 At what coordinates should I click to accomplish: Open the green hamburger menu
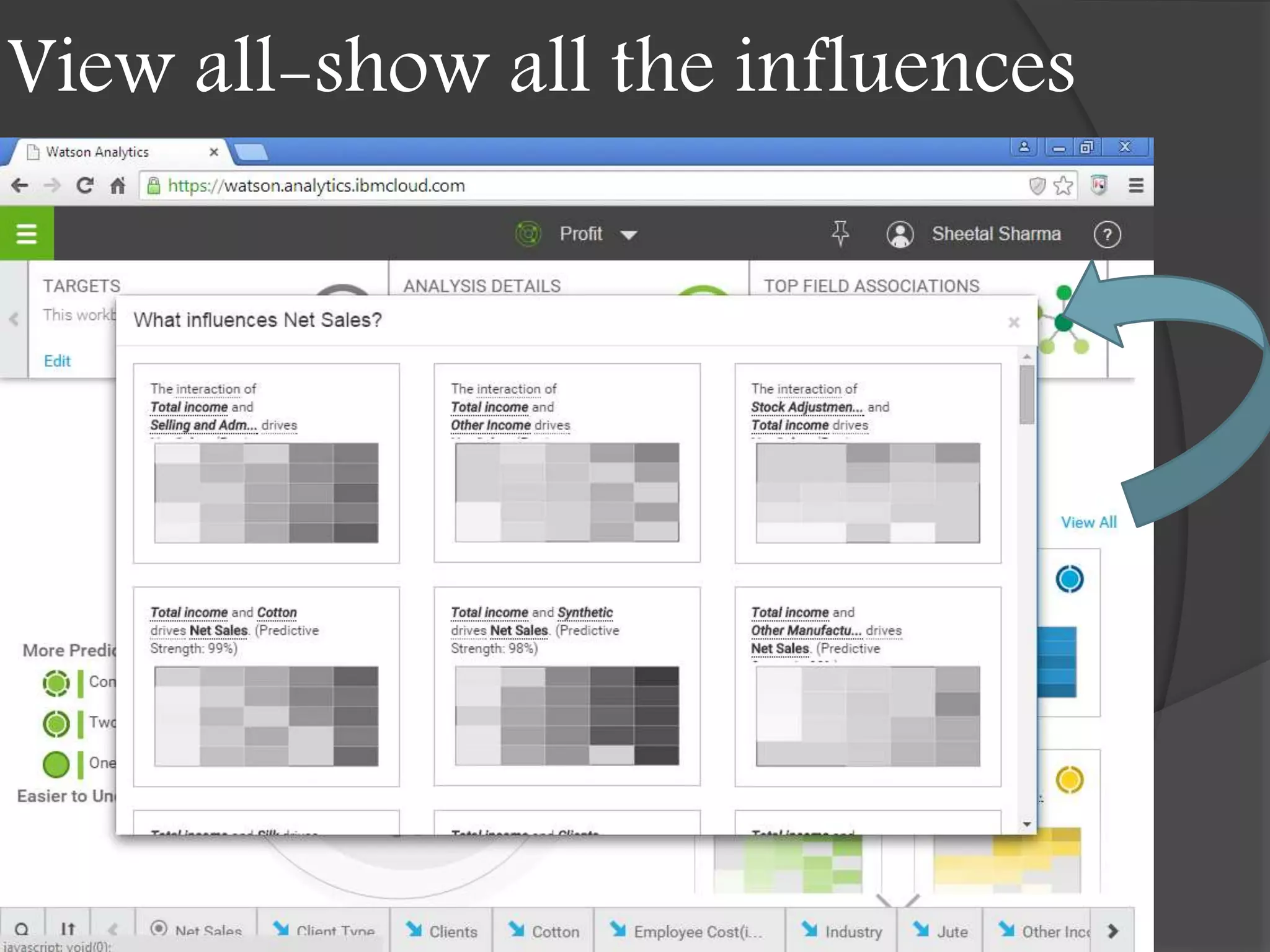[27, 234]
